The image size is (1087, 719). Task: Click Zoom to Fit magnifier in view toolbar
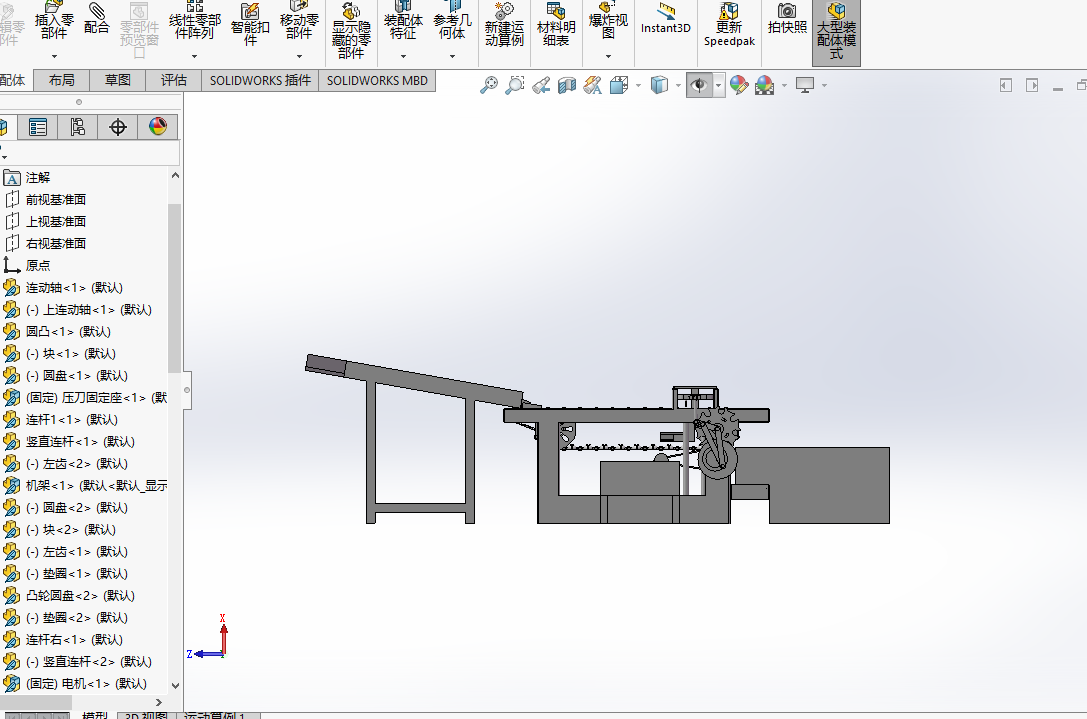coord(489,86)
